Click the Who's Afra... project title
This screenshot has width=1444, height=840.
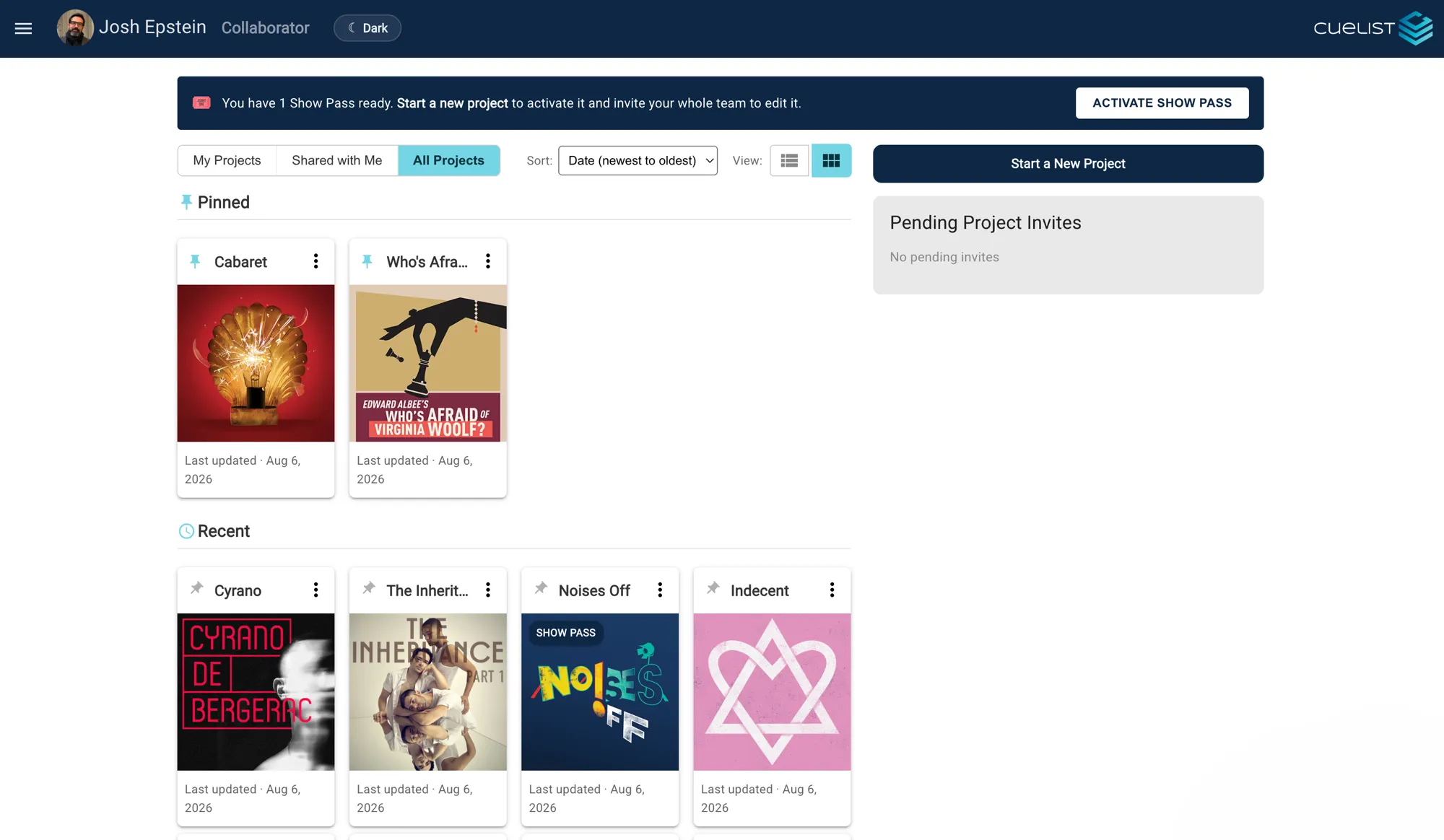click(x=427, y=262)
